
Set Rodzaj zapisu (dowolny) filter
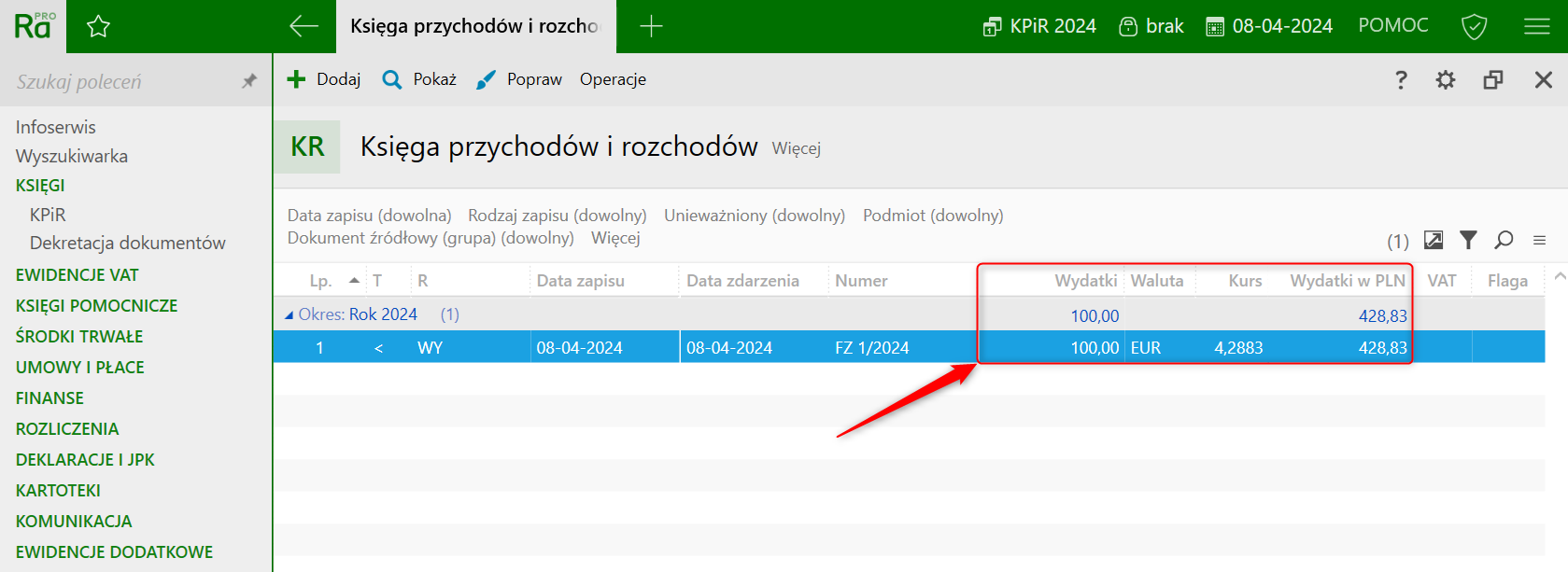tap(558, 216)
